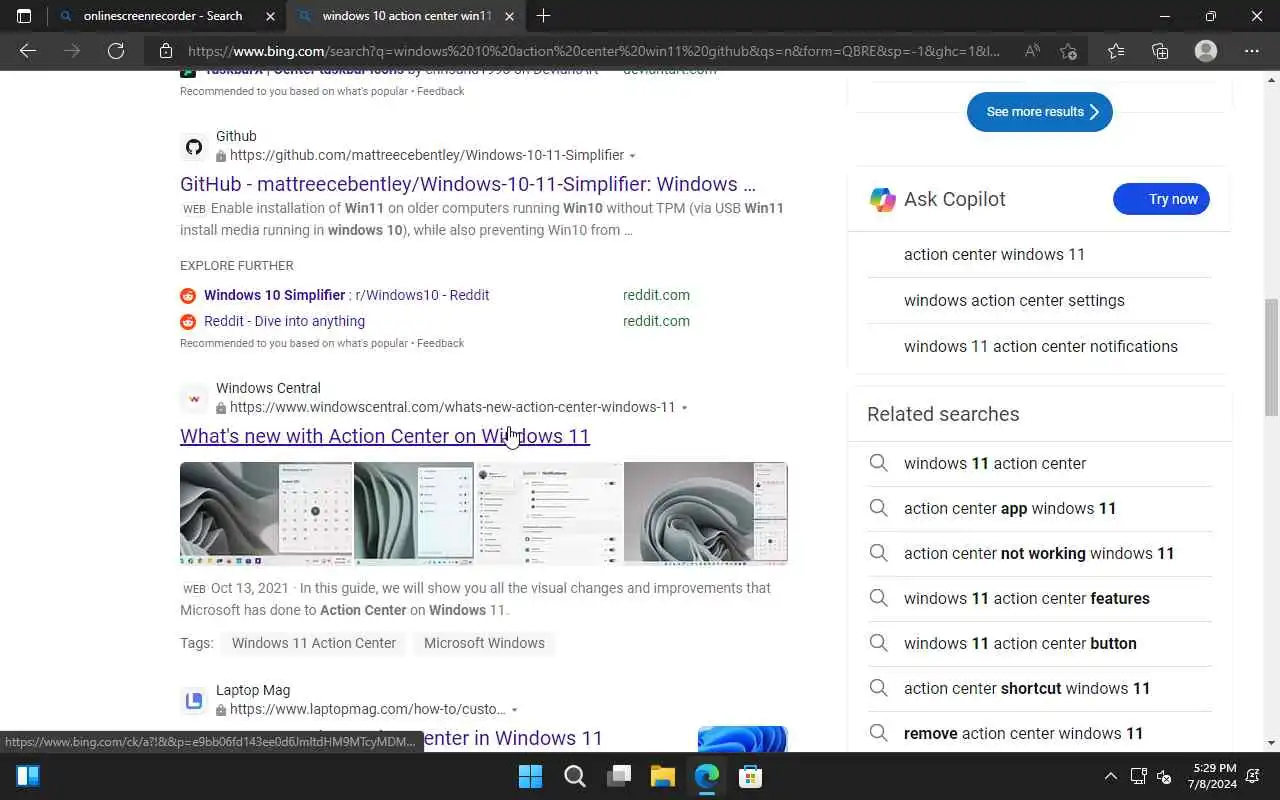Open File Explorer from the taskbar
Screen dimensions: 1280x800
pyautogui.click(x=662, y=776)
